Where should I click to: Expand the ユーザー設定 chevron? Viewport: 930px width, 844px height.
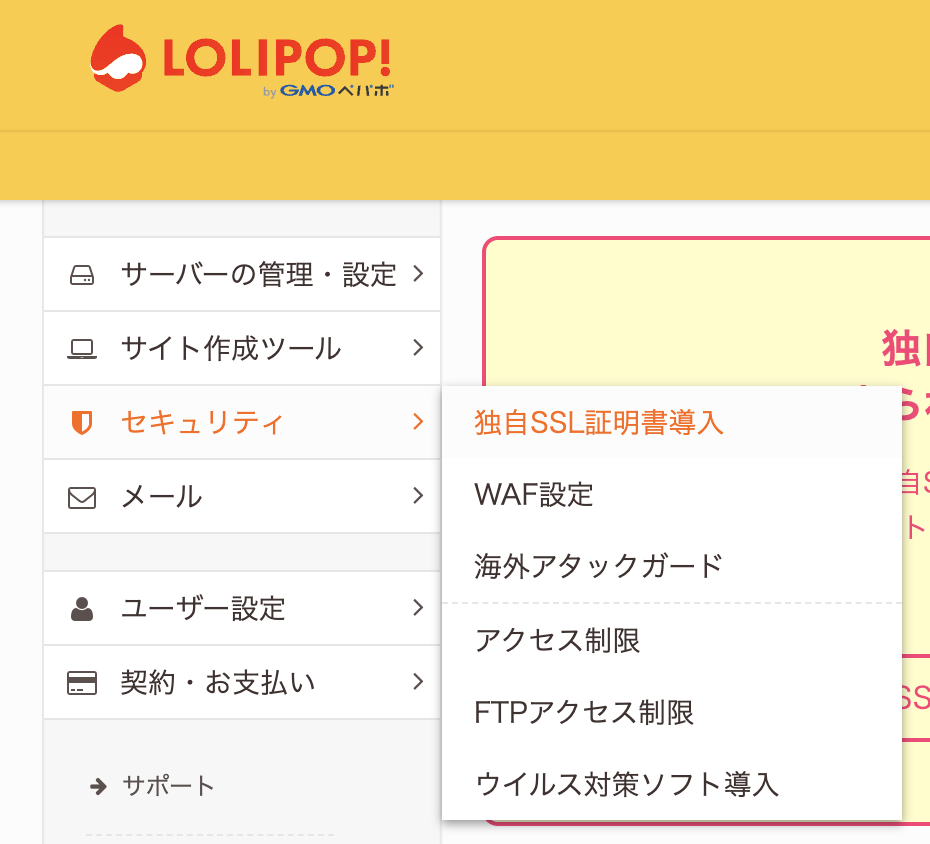(418, 607)
